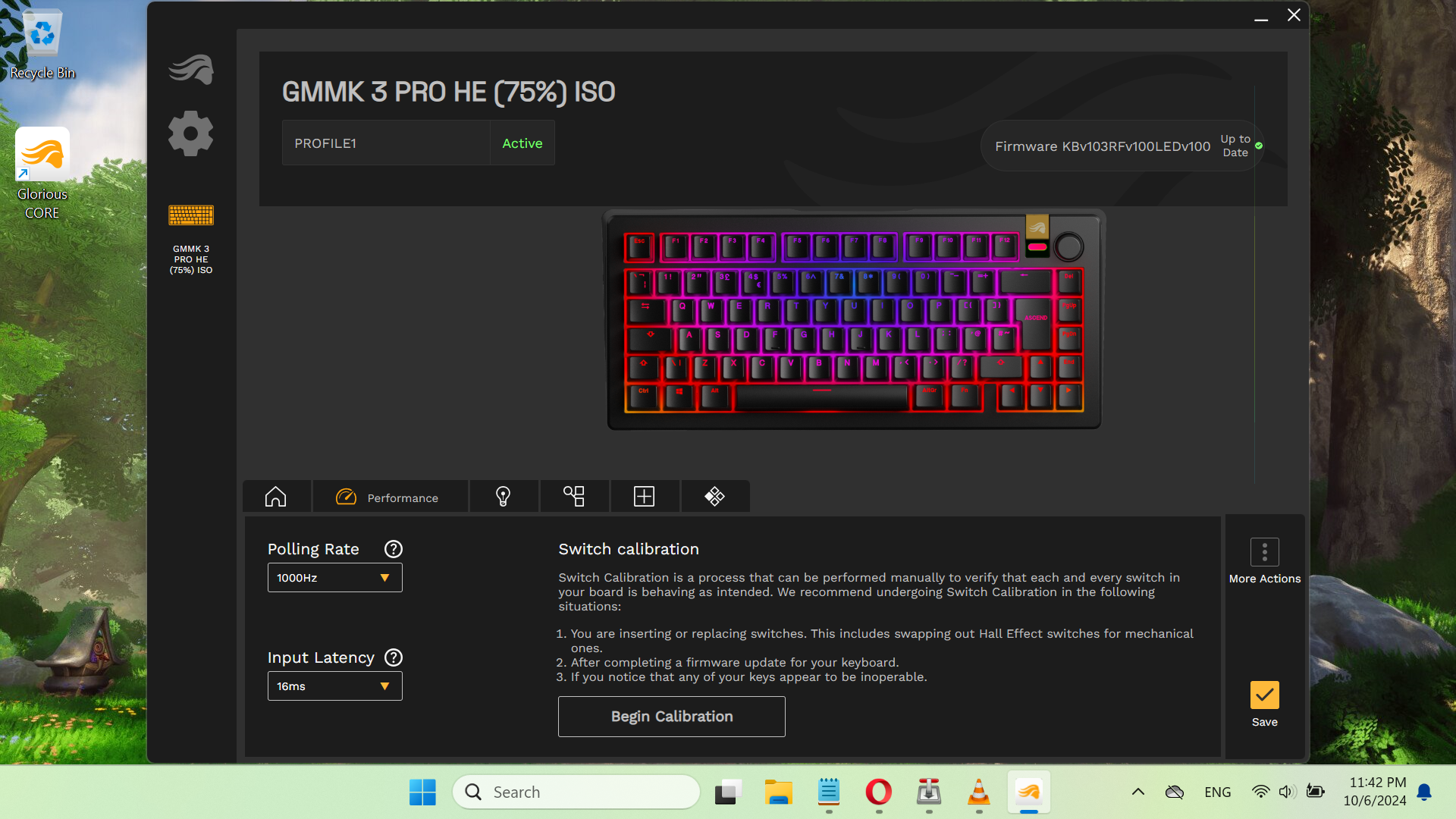Expand the Input Latency 16ms dropdown
This screenshot has height=819, width=1456.
tap(334, 686)
